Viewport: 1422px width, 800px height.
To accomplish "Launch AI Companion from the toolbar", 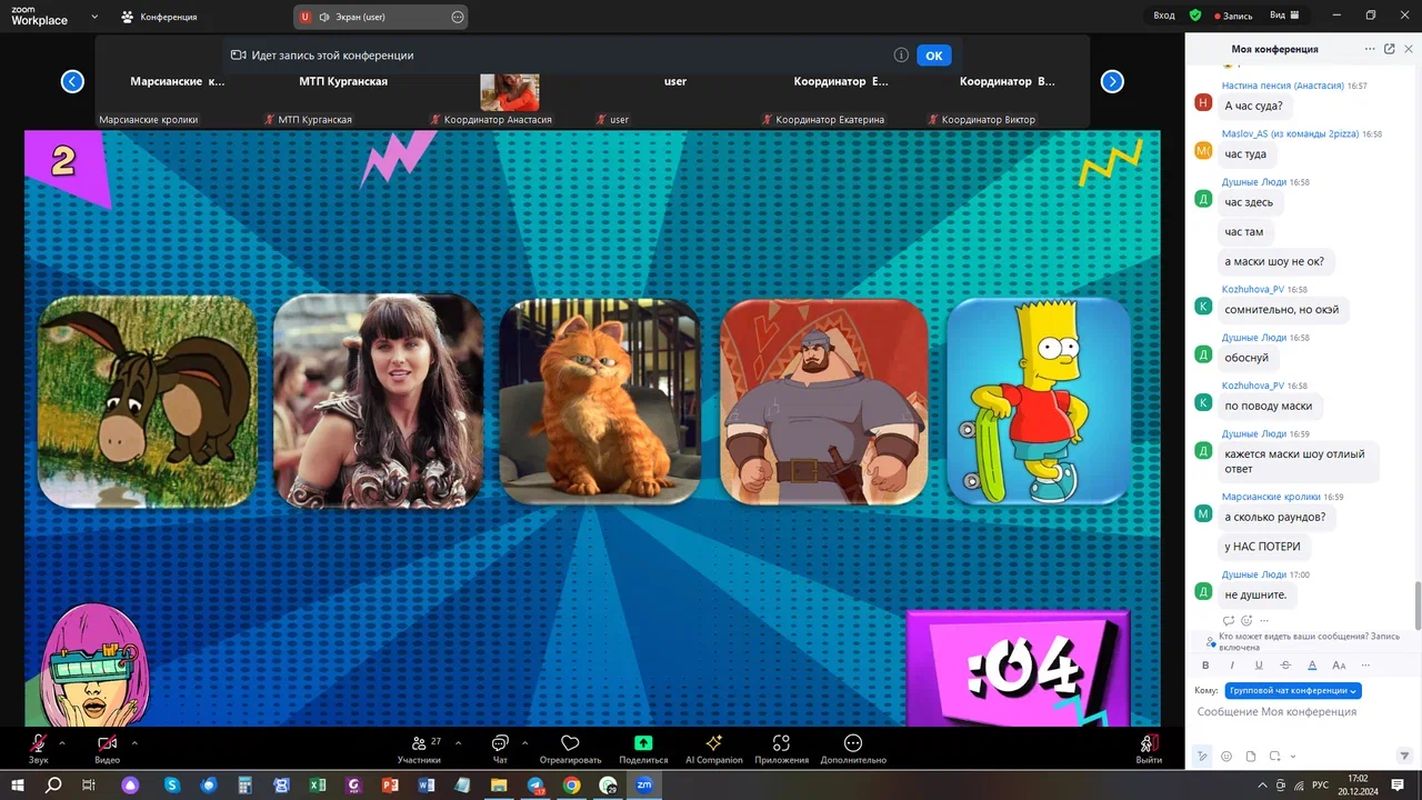I will 714,748.
